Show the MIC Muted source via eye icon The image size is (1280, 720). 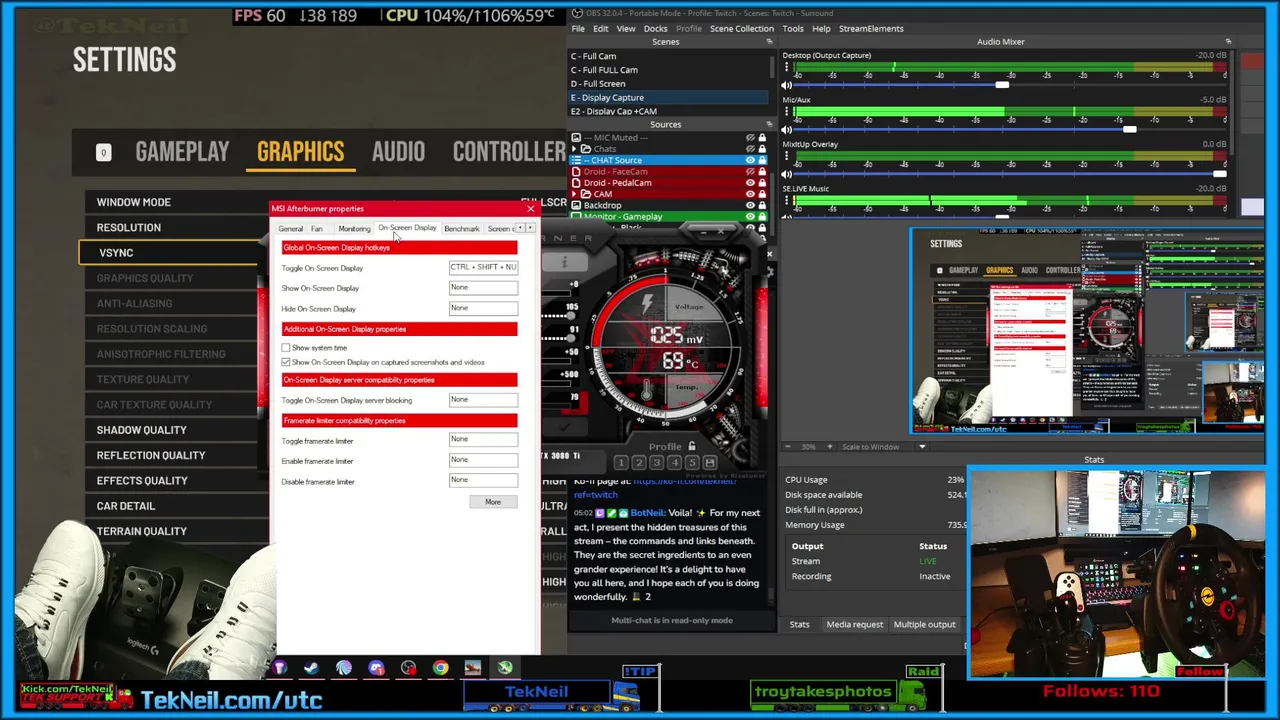click(750, 138)
